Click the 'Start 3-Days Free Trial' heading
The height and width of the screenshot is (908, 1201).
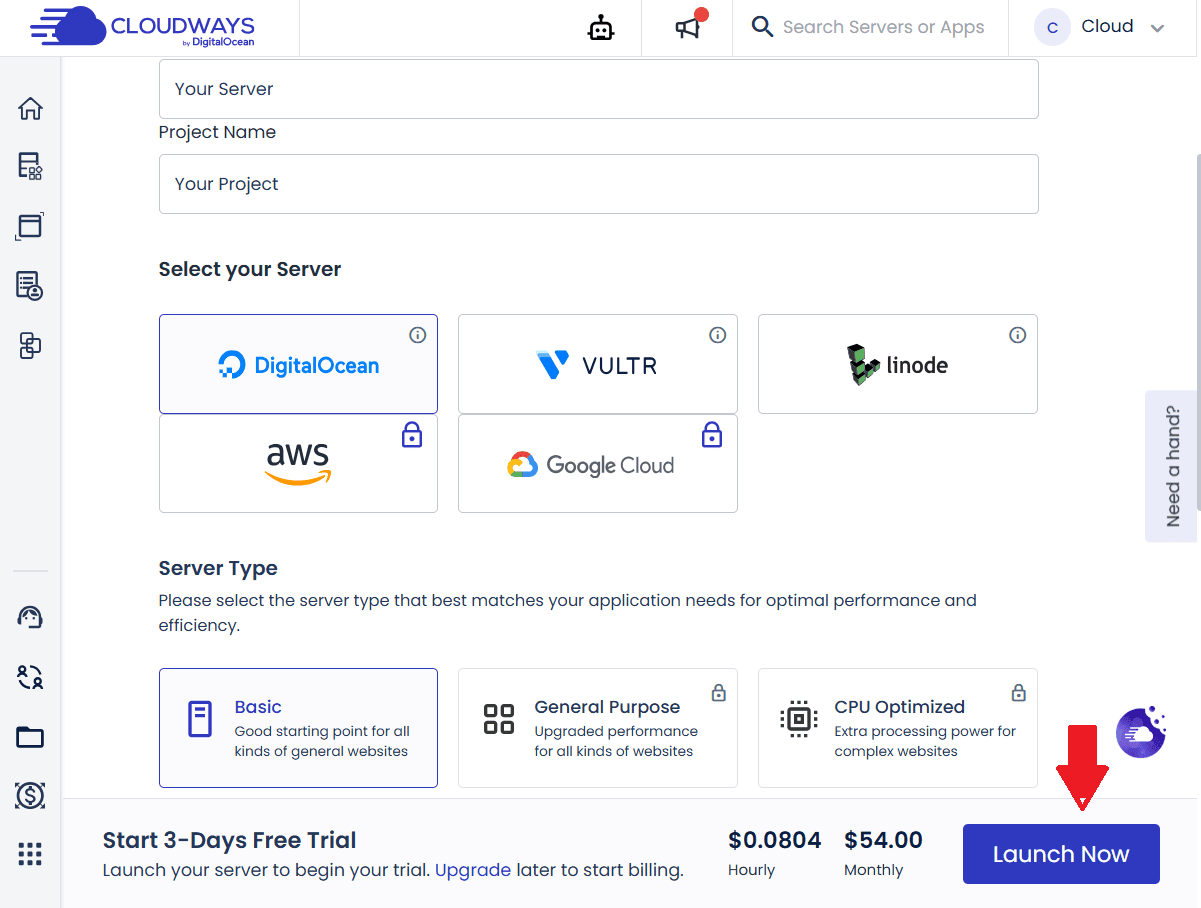[230, 840]
